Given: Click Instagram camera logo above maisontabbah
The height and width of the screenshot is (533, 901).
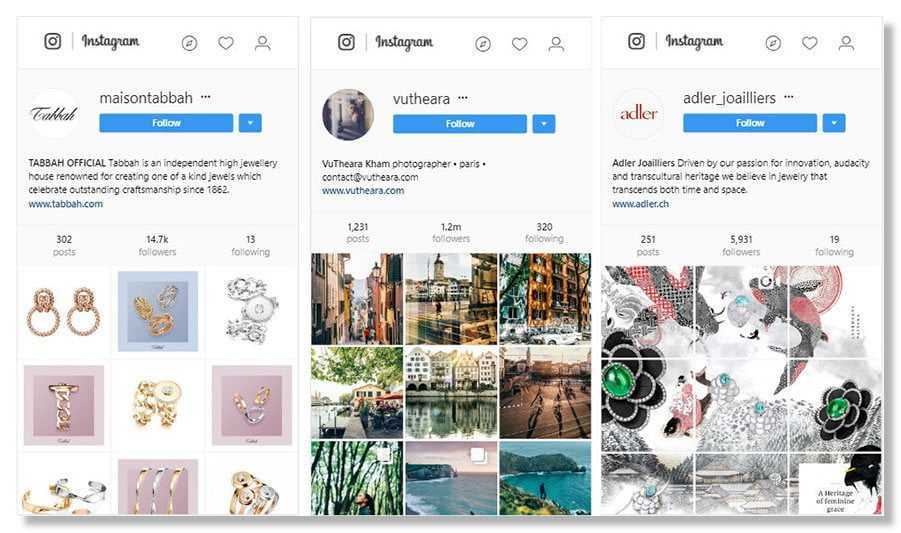Looking at the screenshot, I should click(53, 41).
